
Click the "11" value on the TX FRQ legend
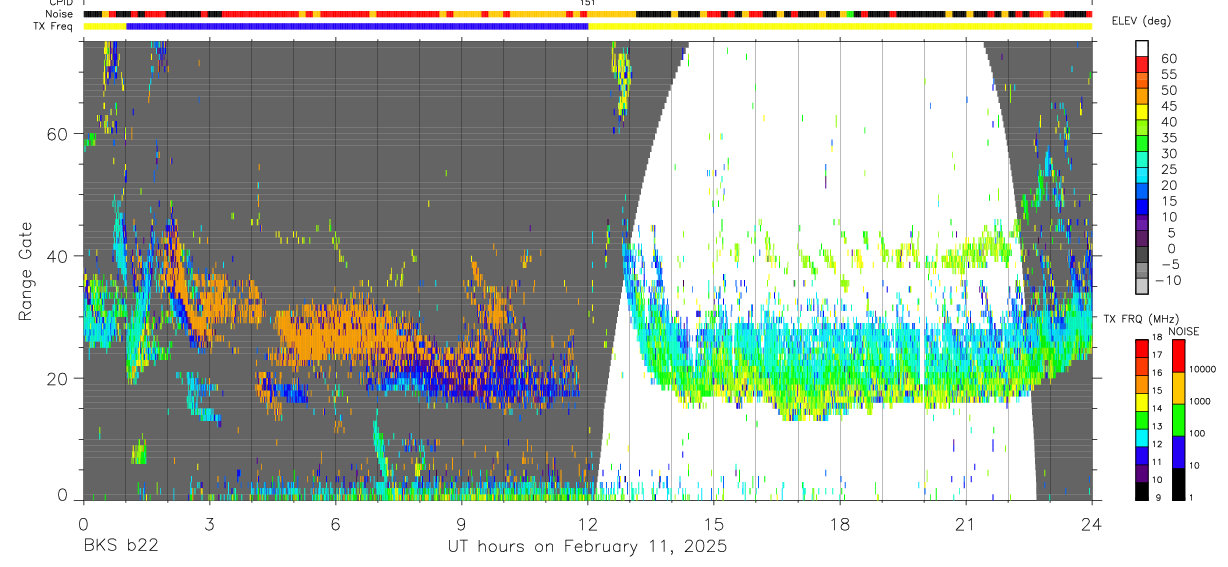(1157, 462)
